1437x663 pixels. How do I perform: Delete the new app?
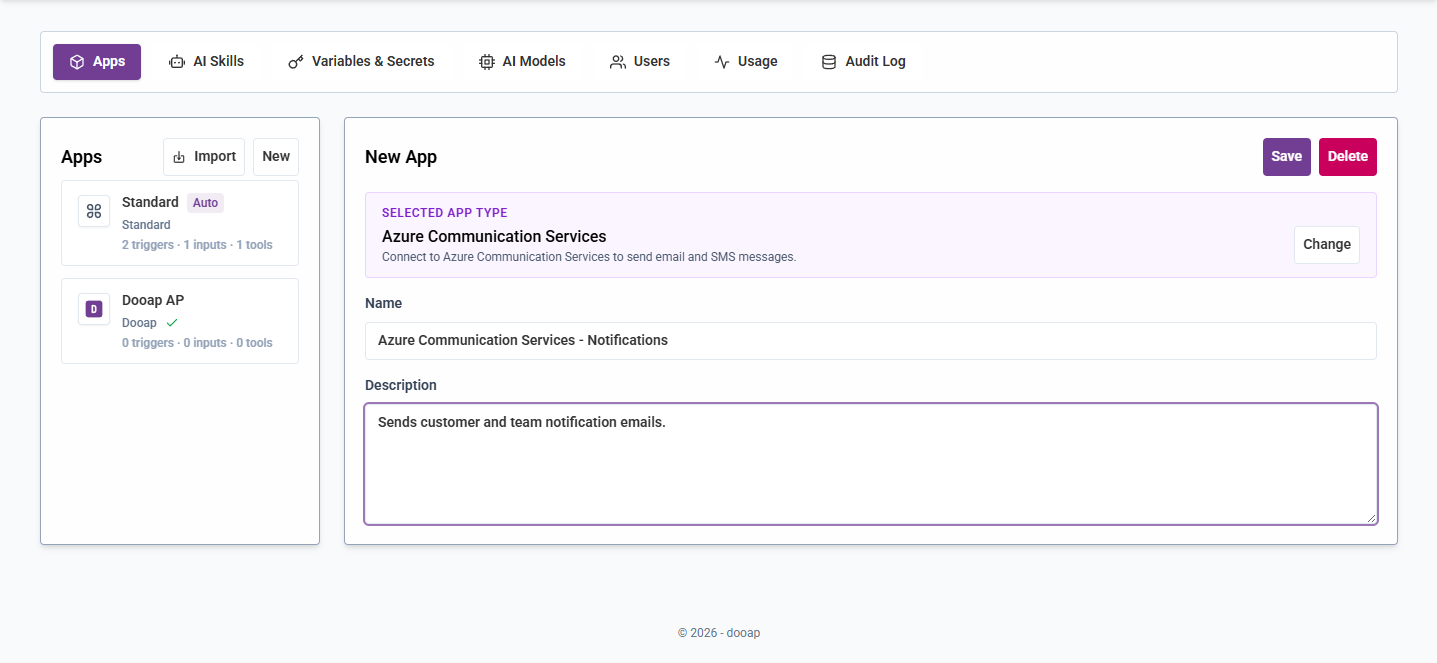coord(1348,157)
